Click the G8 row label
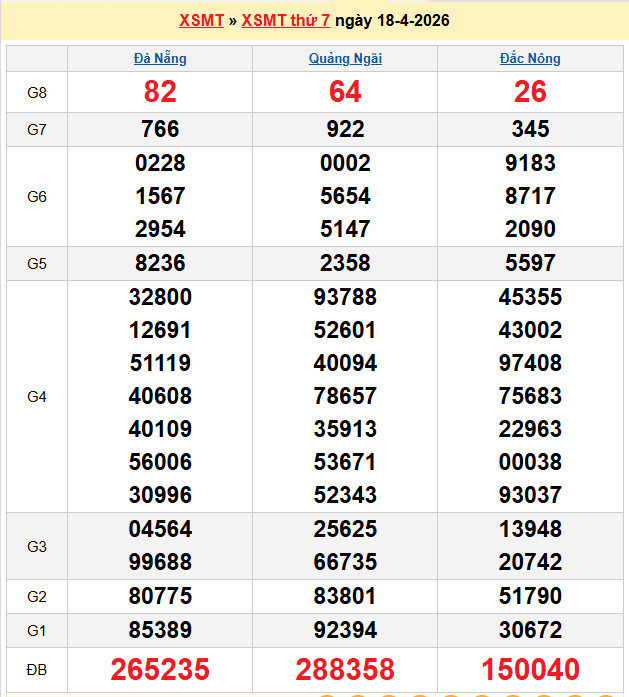Viewport: 629px width, 697px height. point(37,93)
